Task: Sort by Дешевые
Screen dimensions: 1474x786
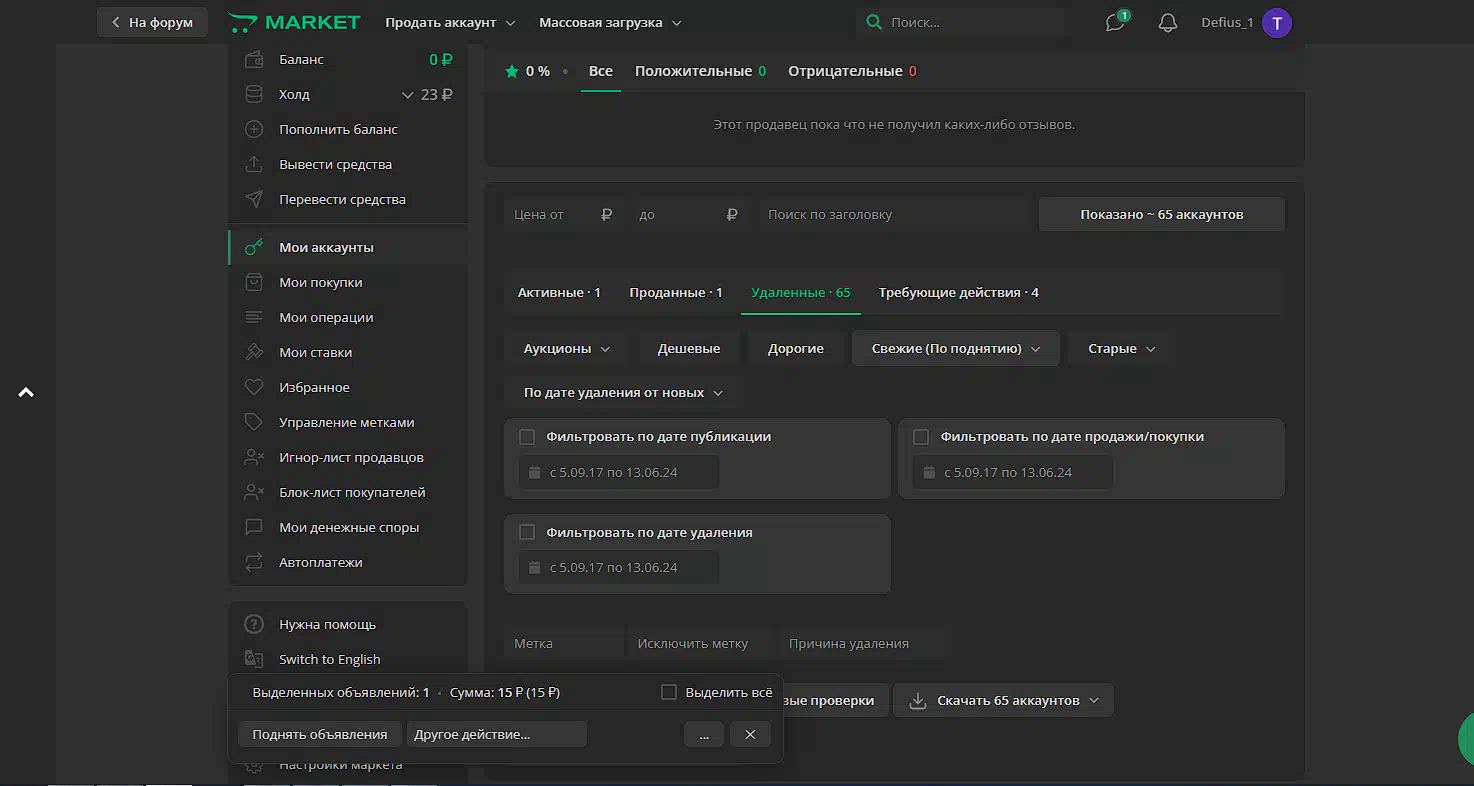Action: tap(689, 348)
